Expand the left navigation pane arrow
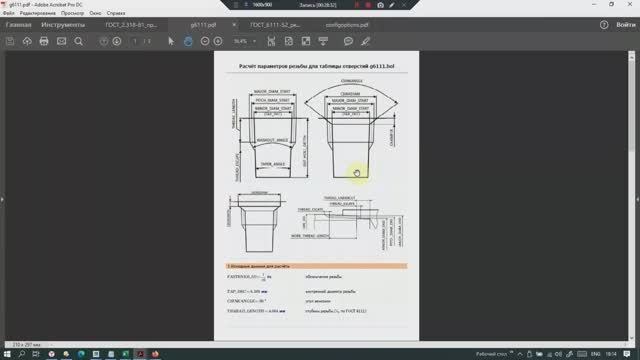640x360 pixels. 2,199
